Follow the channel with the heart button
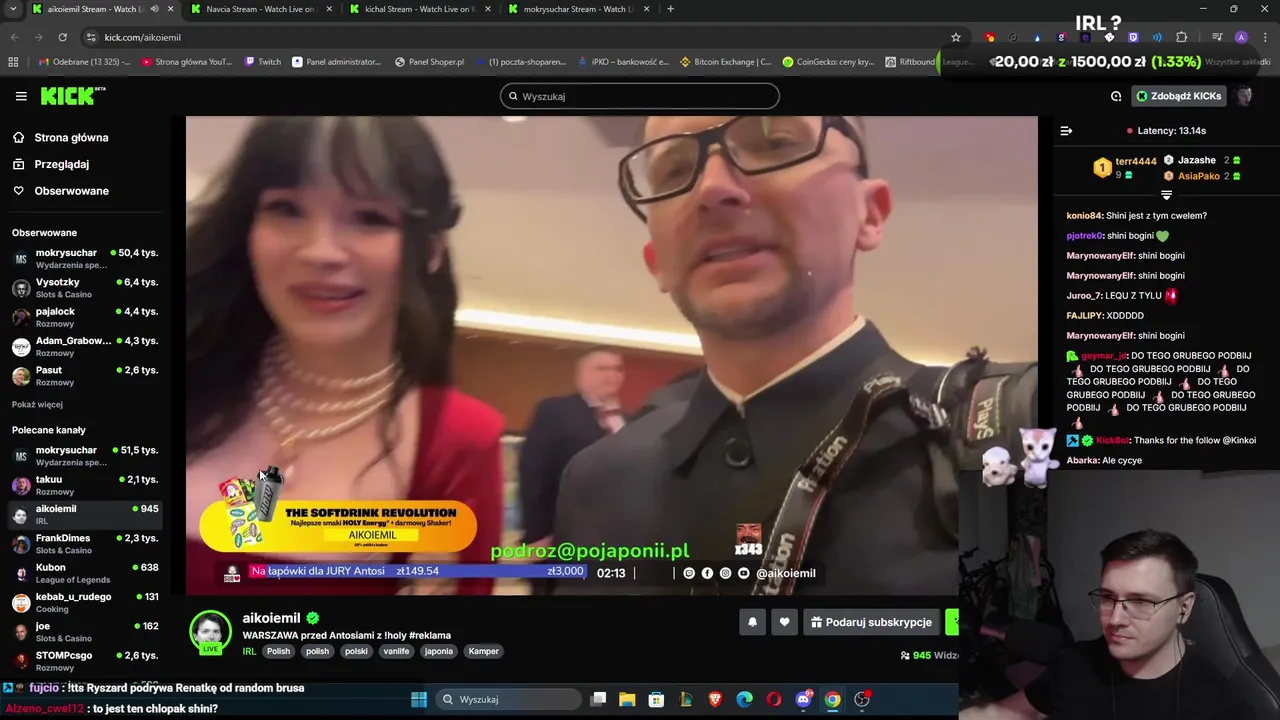This screenshot has width=1280, height=720. click(x=784, y=622)
